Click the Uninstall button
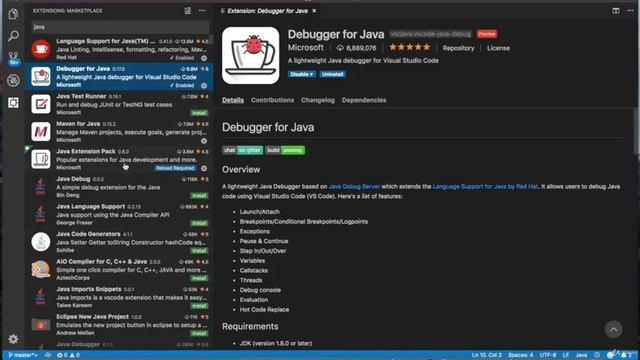This screenshot has height=360, width=640. [333, 74]
